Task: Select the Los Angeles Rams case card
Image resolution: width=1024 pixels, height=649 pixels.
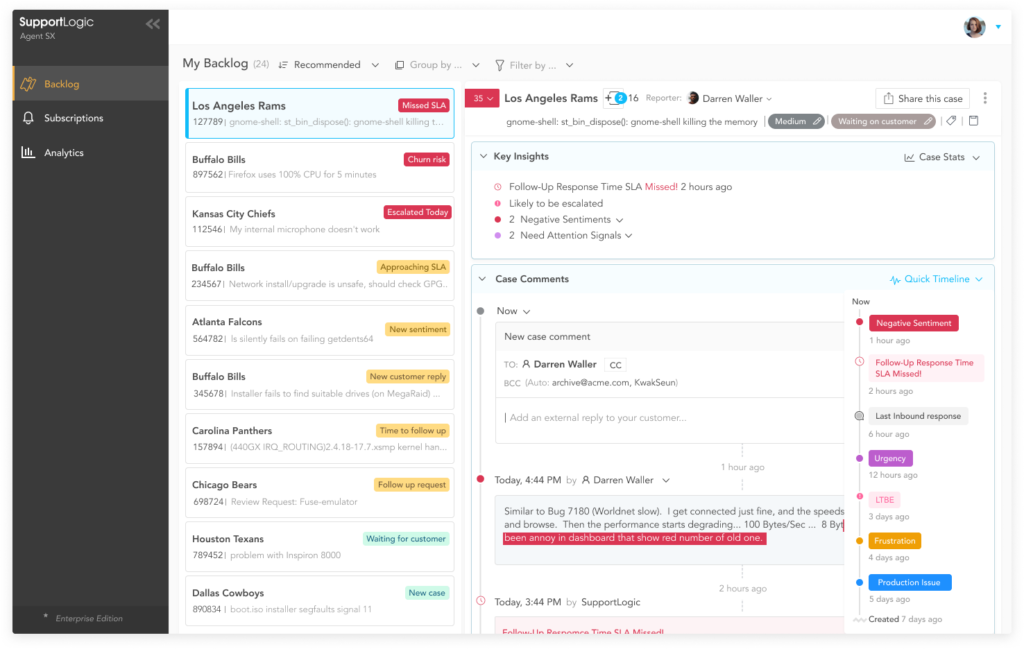Action: pos(319,114)
